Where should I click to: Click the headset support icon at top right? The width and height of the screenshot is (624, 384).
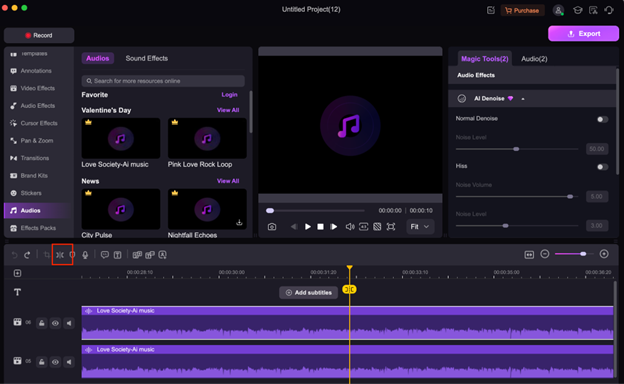(x=609, y=10)
